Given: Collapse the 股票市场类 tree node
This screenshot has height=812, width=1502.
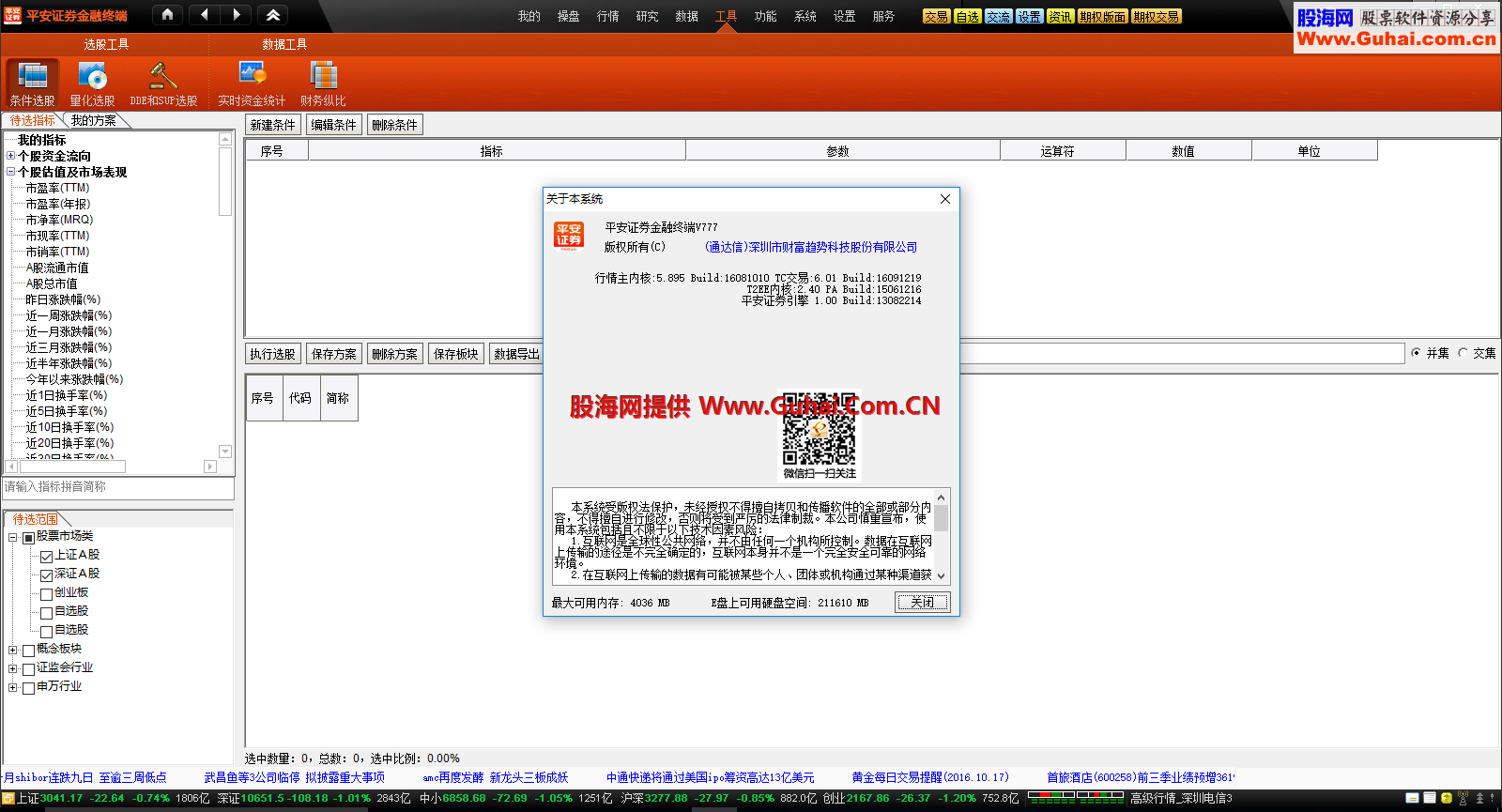Looking at the screenshot, I should click(x=13, y=538).
